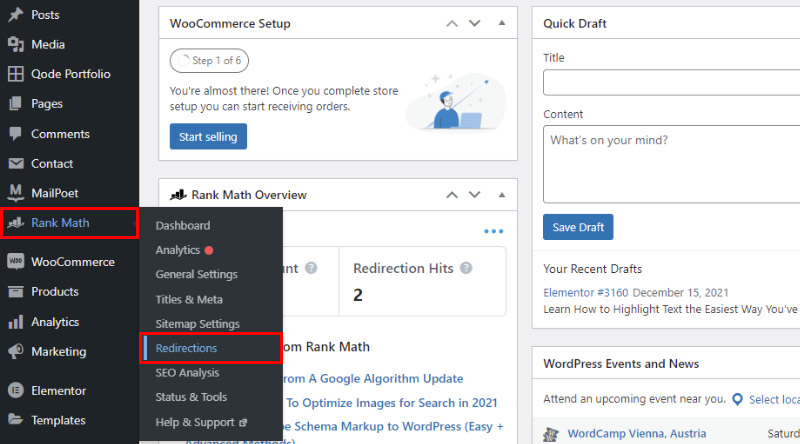Open Titles & Meta submenu item
The image size is (800, 444).
click(189, 299)
